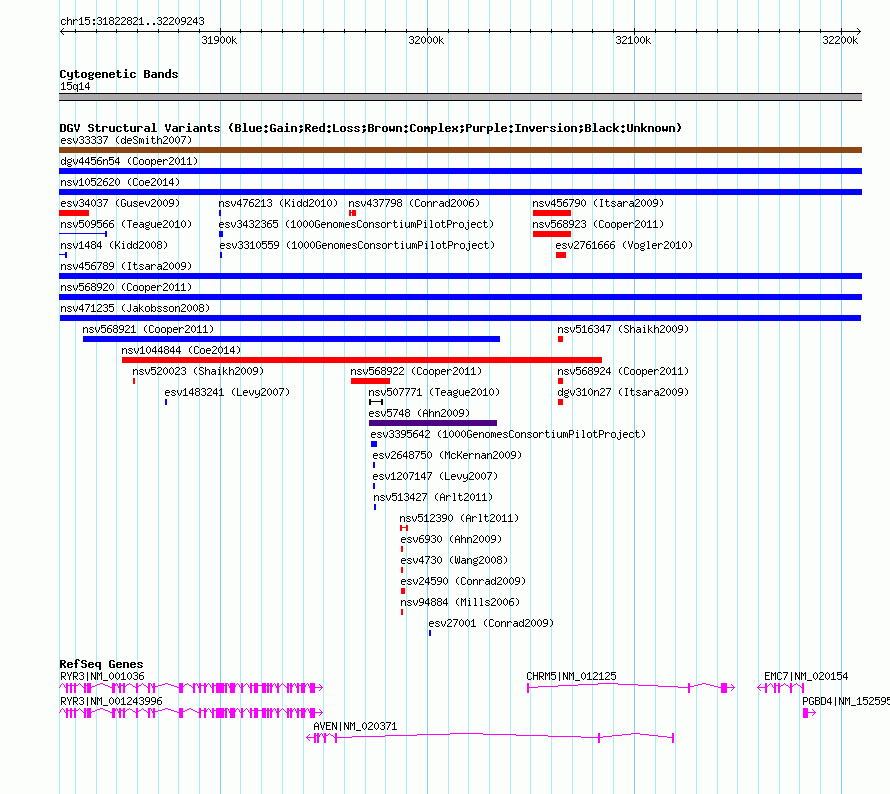Click the DGV Structural Variants track title
Image resolution: width=890 pixels, height=794 pixels.
pos(370,128)
